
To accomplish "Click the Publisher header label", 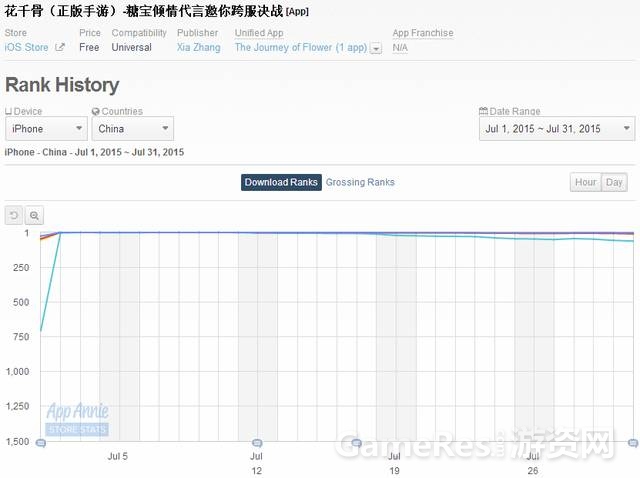I will point(198,33).
